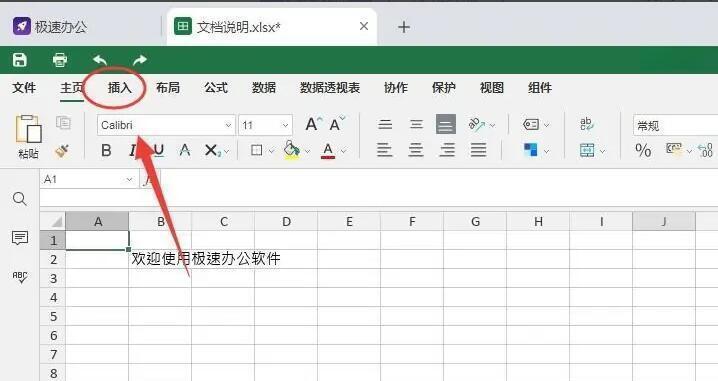
Task: Select row header 5
Action: point(53,316)
